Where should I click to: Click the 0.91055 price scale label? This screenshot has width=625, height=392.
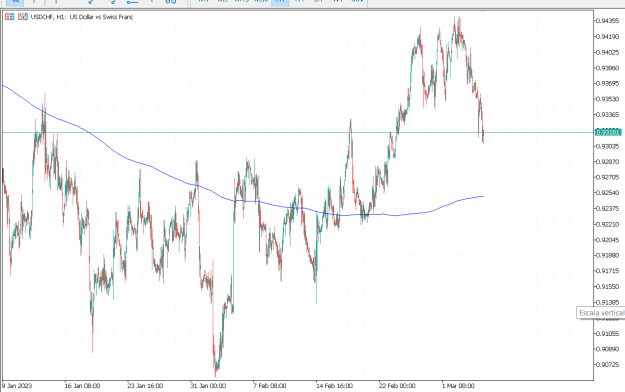pyautogui.click(x=608, y=333)
